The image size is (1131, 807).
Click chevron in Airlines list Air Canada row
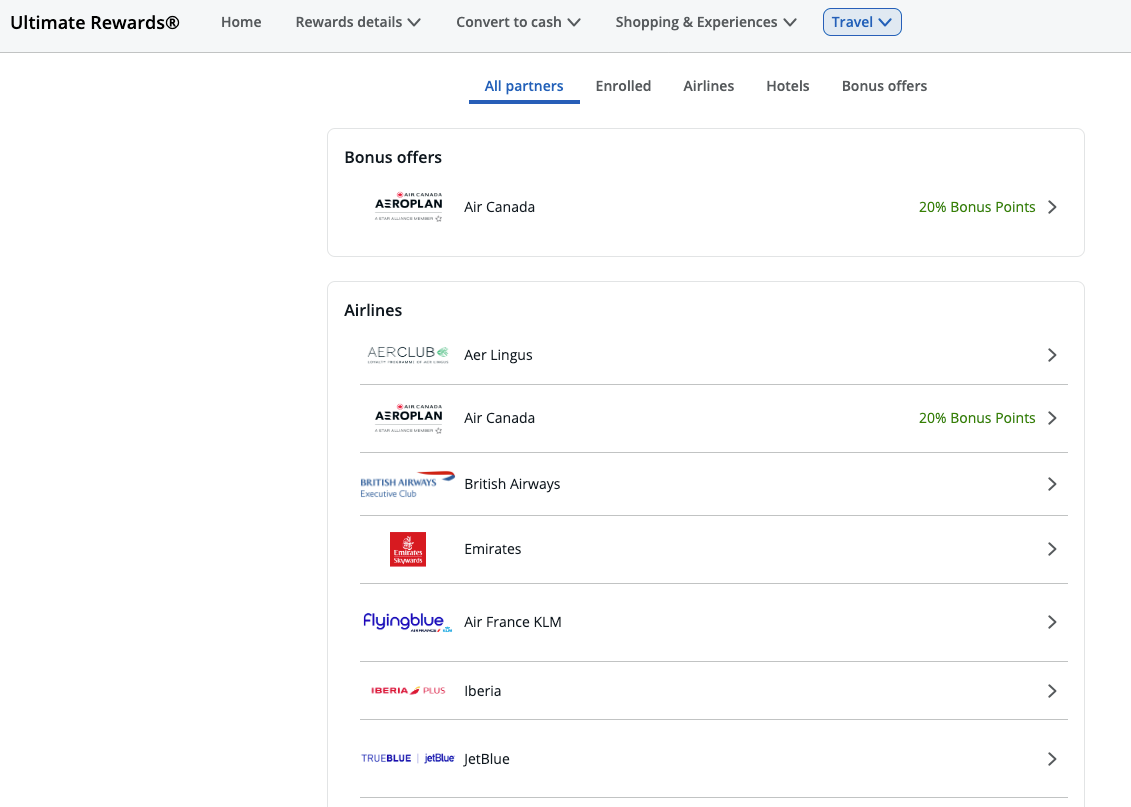[x=1052, y=418]
